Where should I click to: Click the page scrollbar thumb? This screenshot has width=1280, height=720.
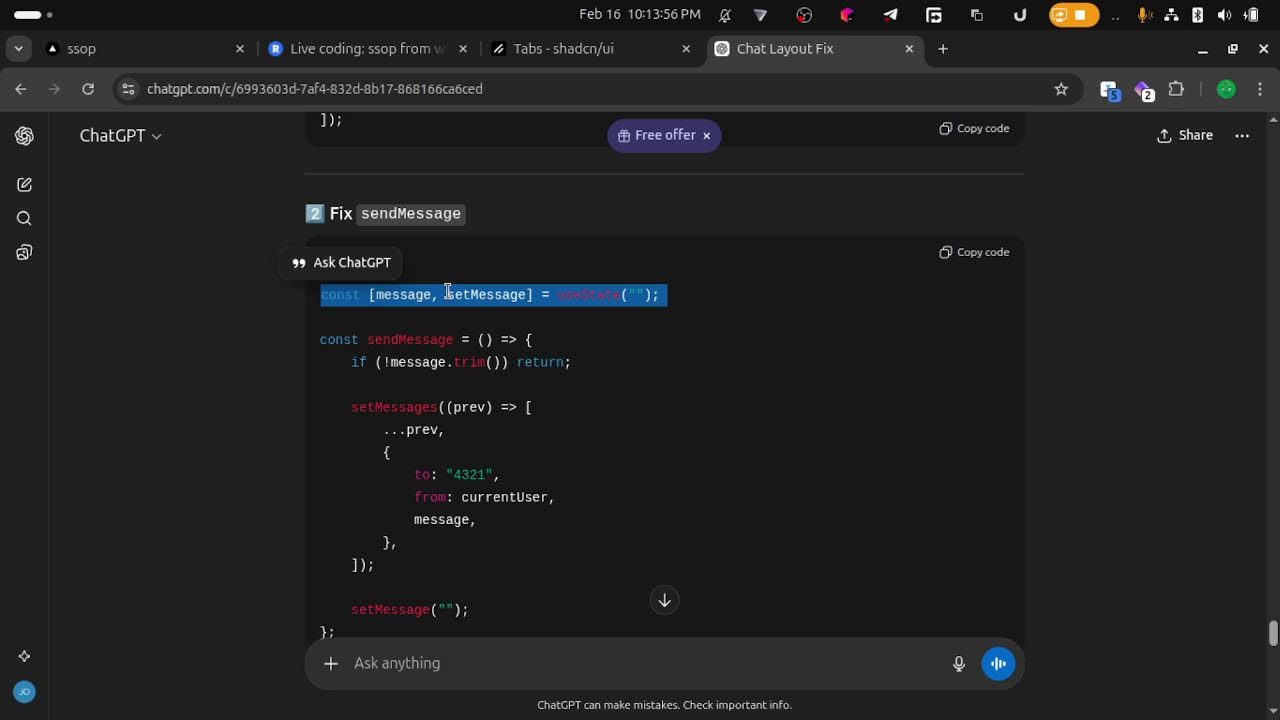click(1273, 634)
